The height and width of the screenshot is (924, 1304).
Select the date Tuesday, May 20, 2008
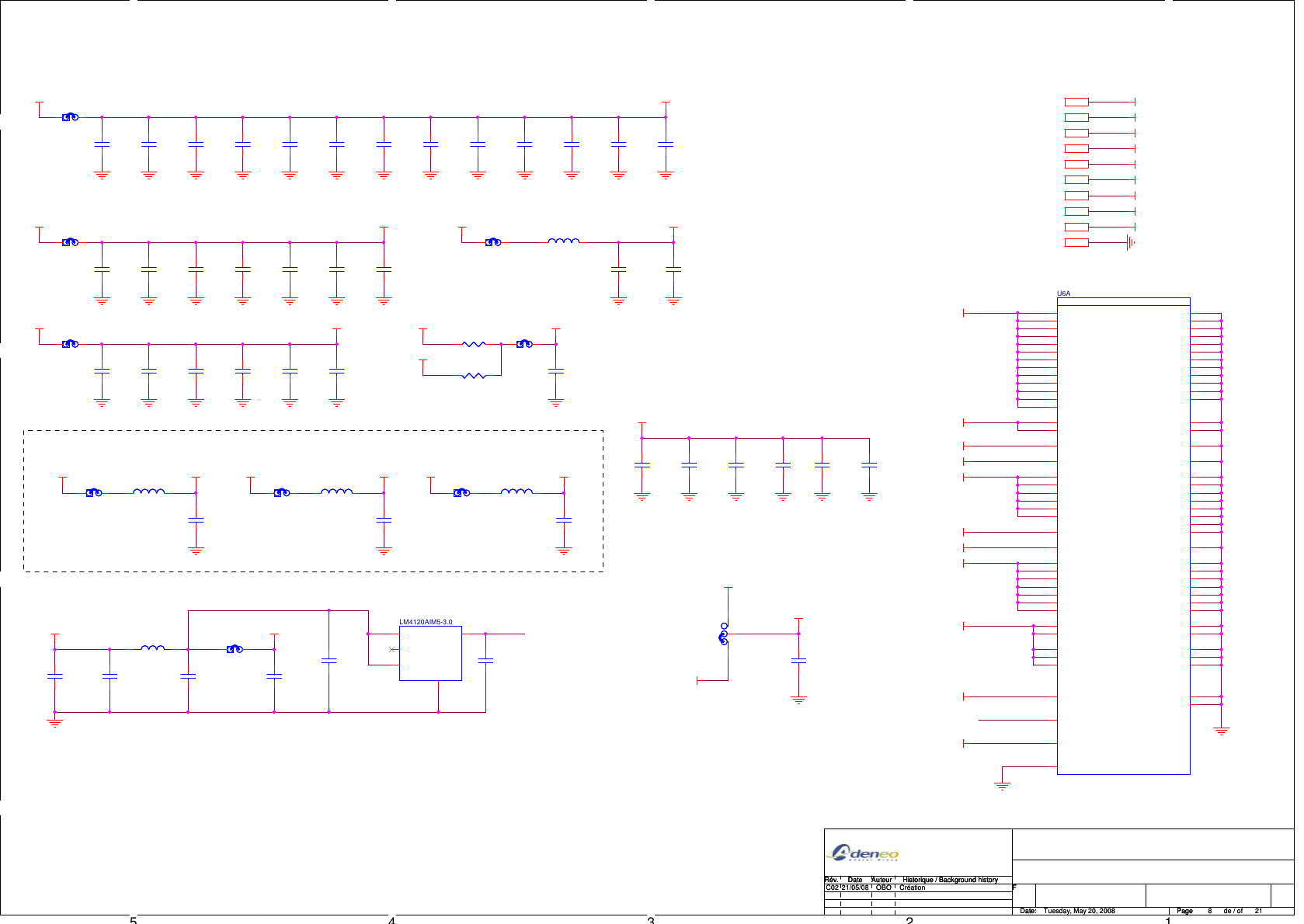(1079, 911)
